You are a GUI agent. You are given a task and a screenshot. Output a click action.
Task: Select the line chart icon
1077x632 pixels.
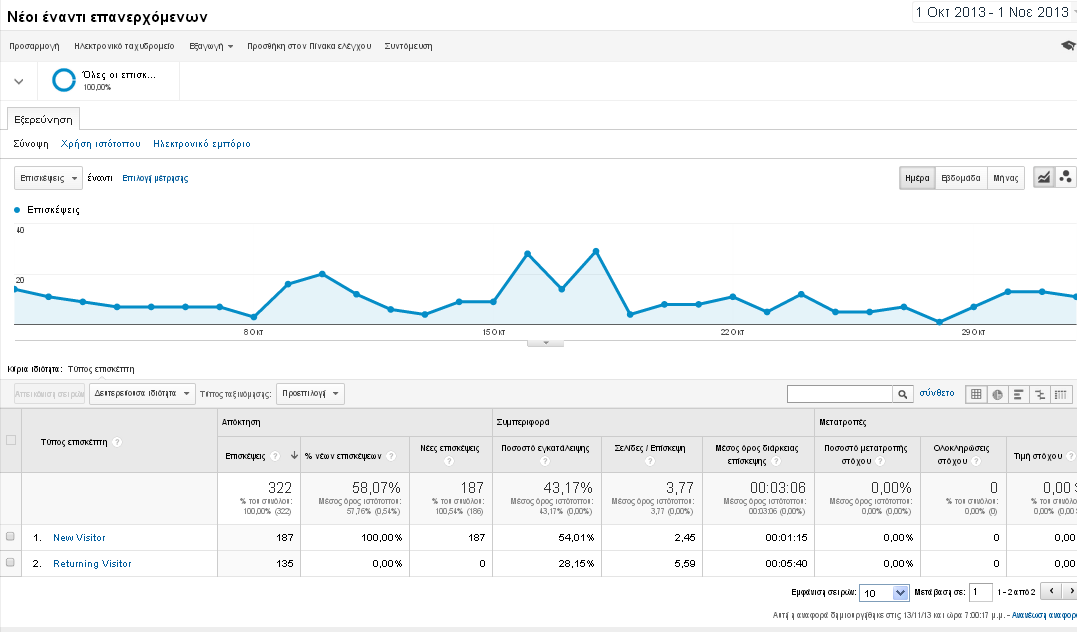(x=1044, y=177)
